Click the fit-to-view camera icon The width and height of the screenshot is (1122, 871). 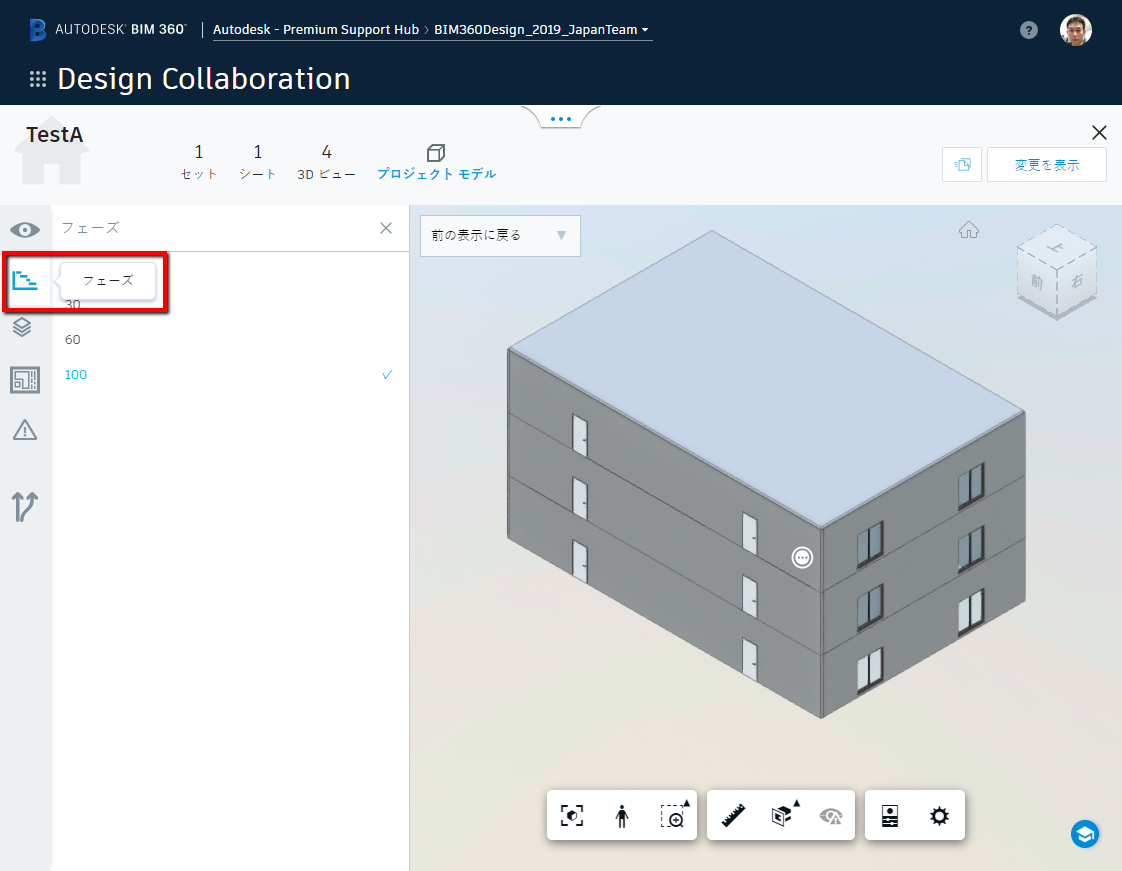coord(570,815)
